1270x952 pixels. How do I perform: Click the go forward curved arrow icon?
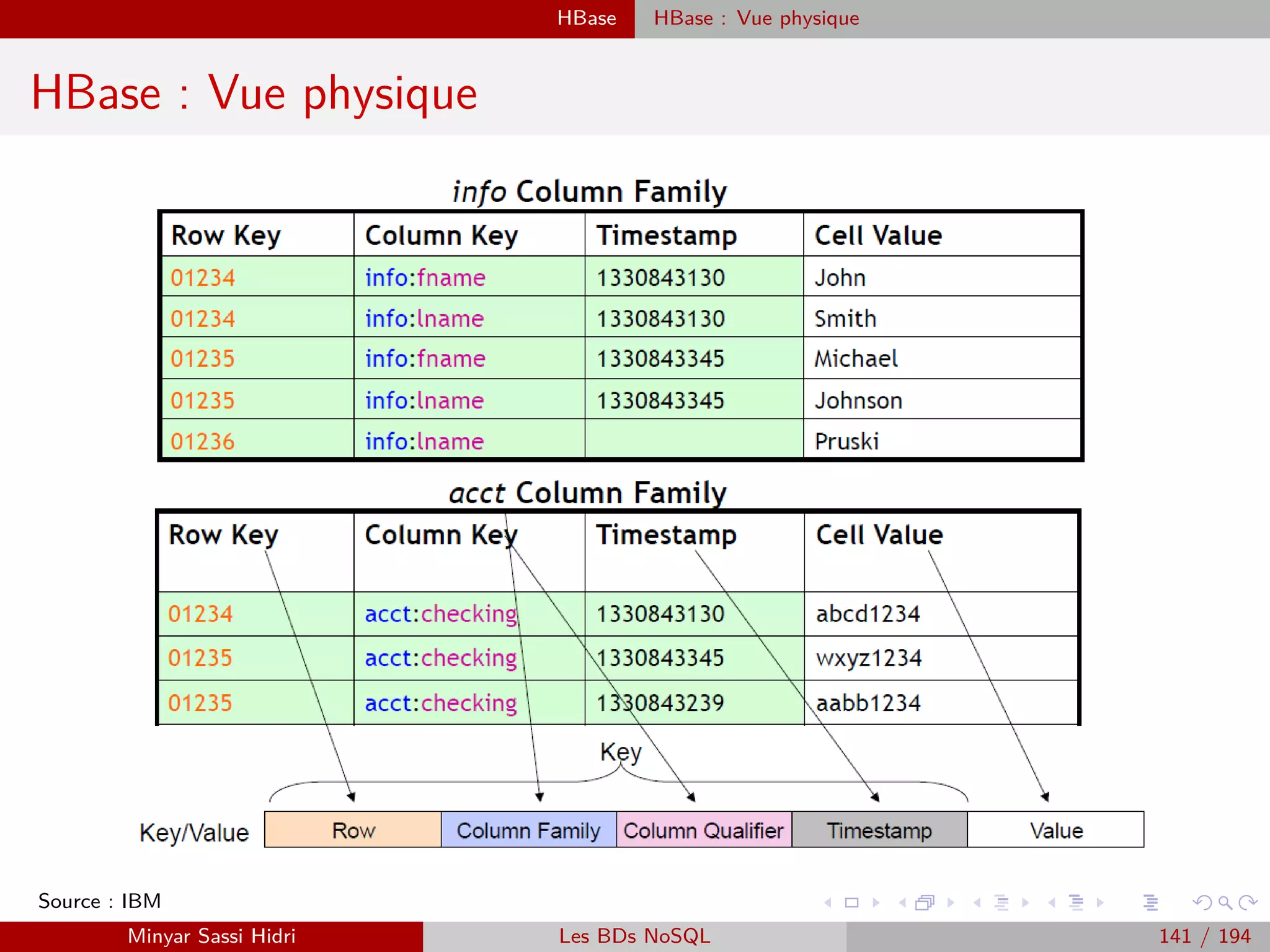click(x=1248, y=902)
